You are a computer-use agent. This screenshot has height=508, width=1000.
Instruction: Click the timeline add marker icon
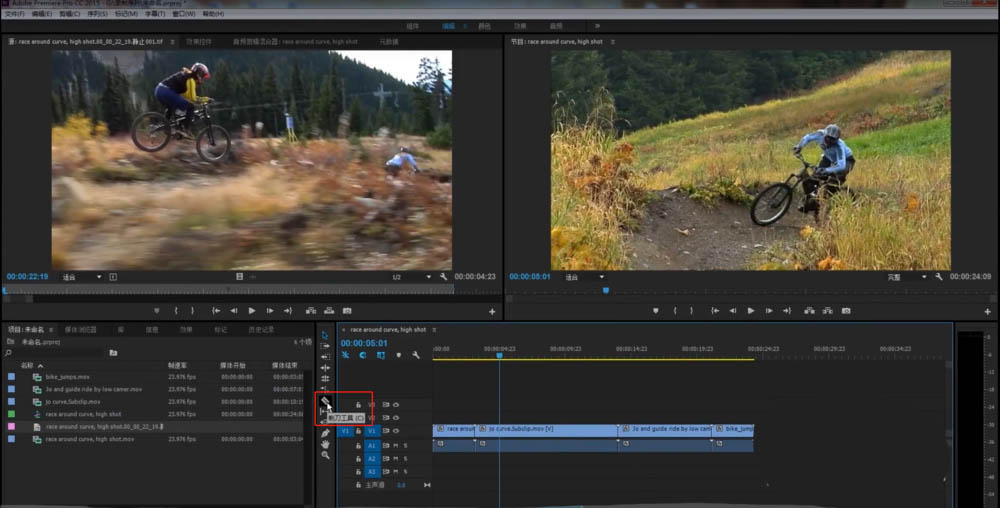point(398,355)
